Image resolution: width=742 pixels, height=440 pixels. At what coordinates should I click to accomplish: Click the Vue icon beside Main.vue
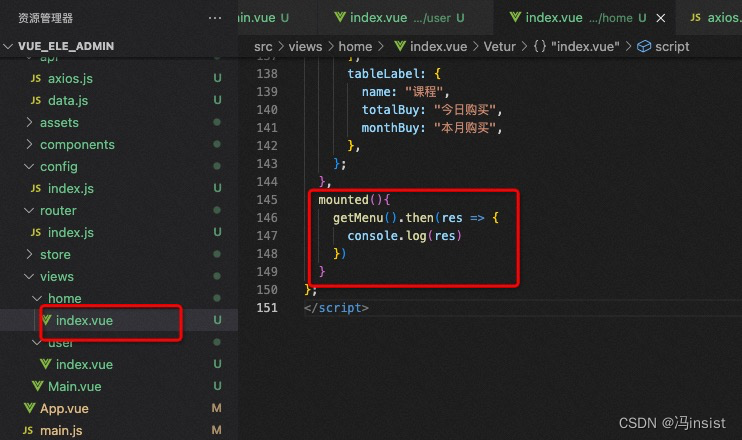click(38, 386)
